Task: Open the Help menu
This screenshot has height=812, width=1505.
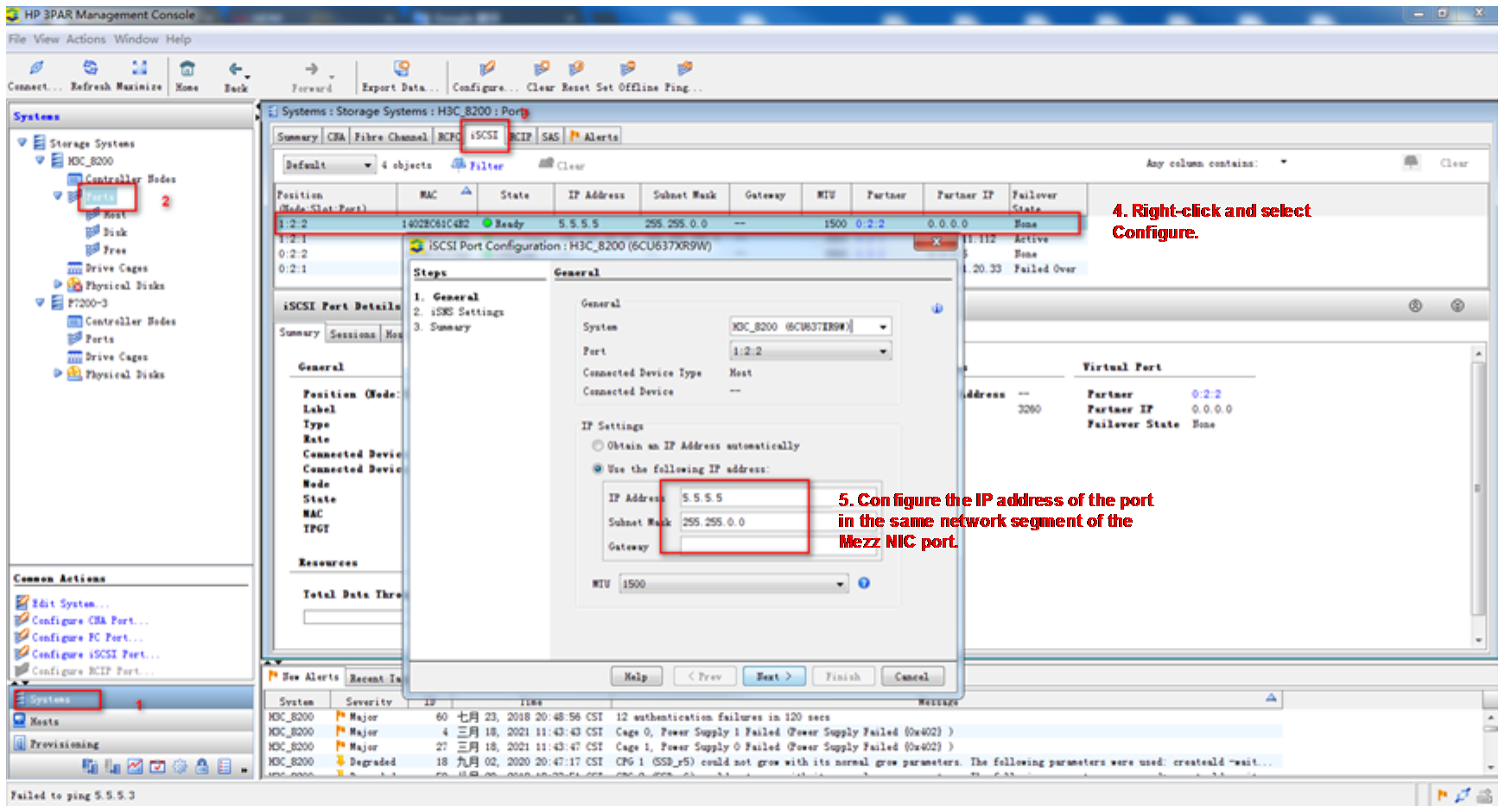Action: (x=179, y=39)
